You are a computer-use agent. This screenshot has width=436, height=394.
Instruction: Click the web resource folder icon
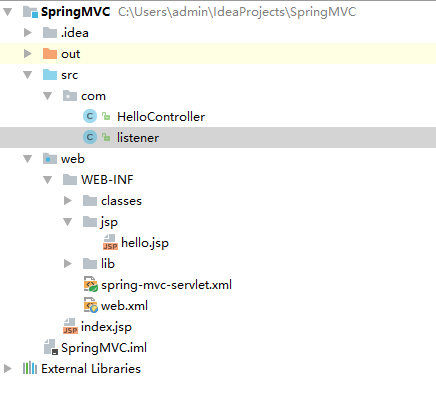pos(50,159)
